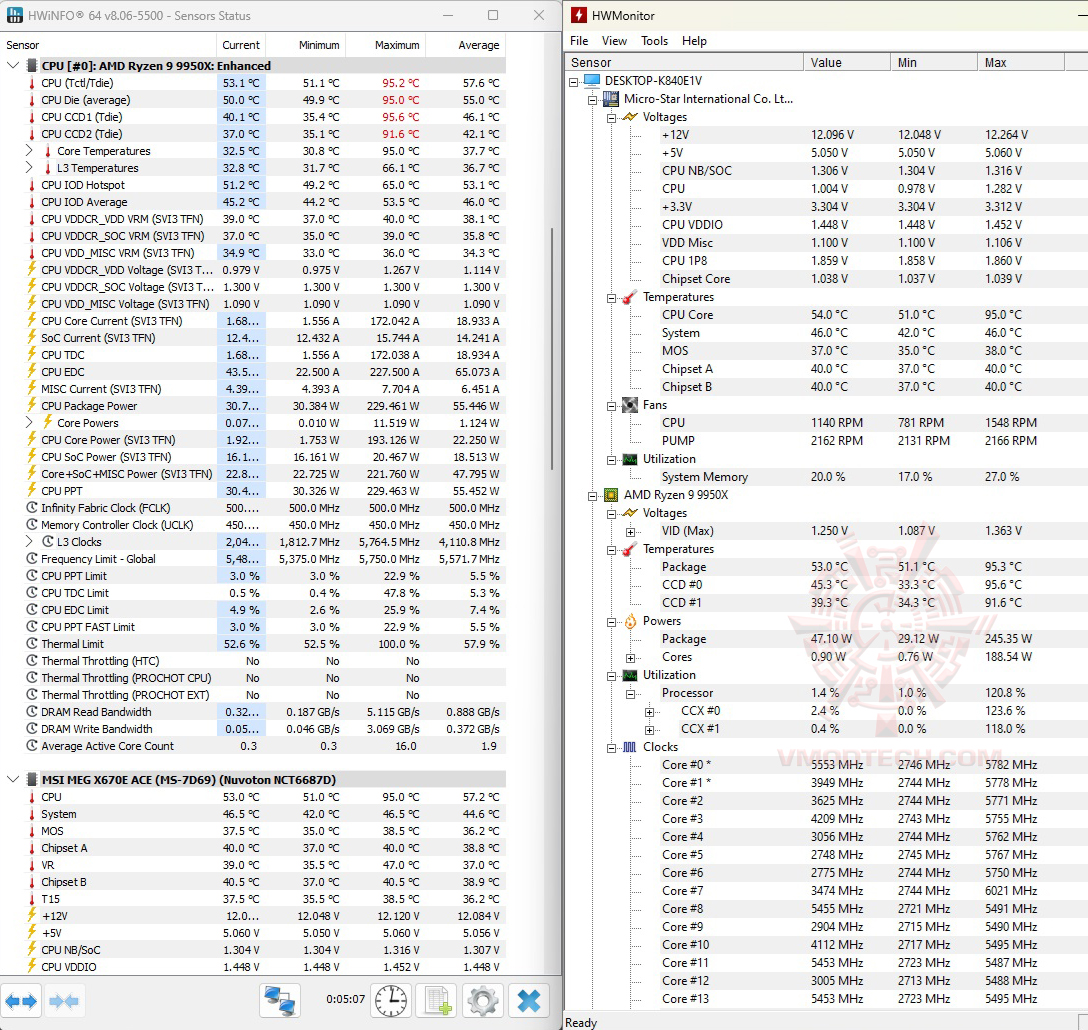Expand Core Powers in HWiNFO

pos(28,422)
